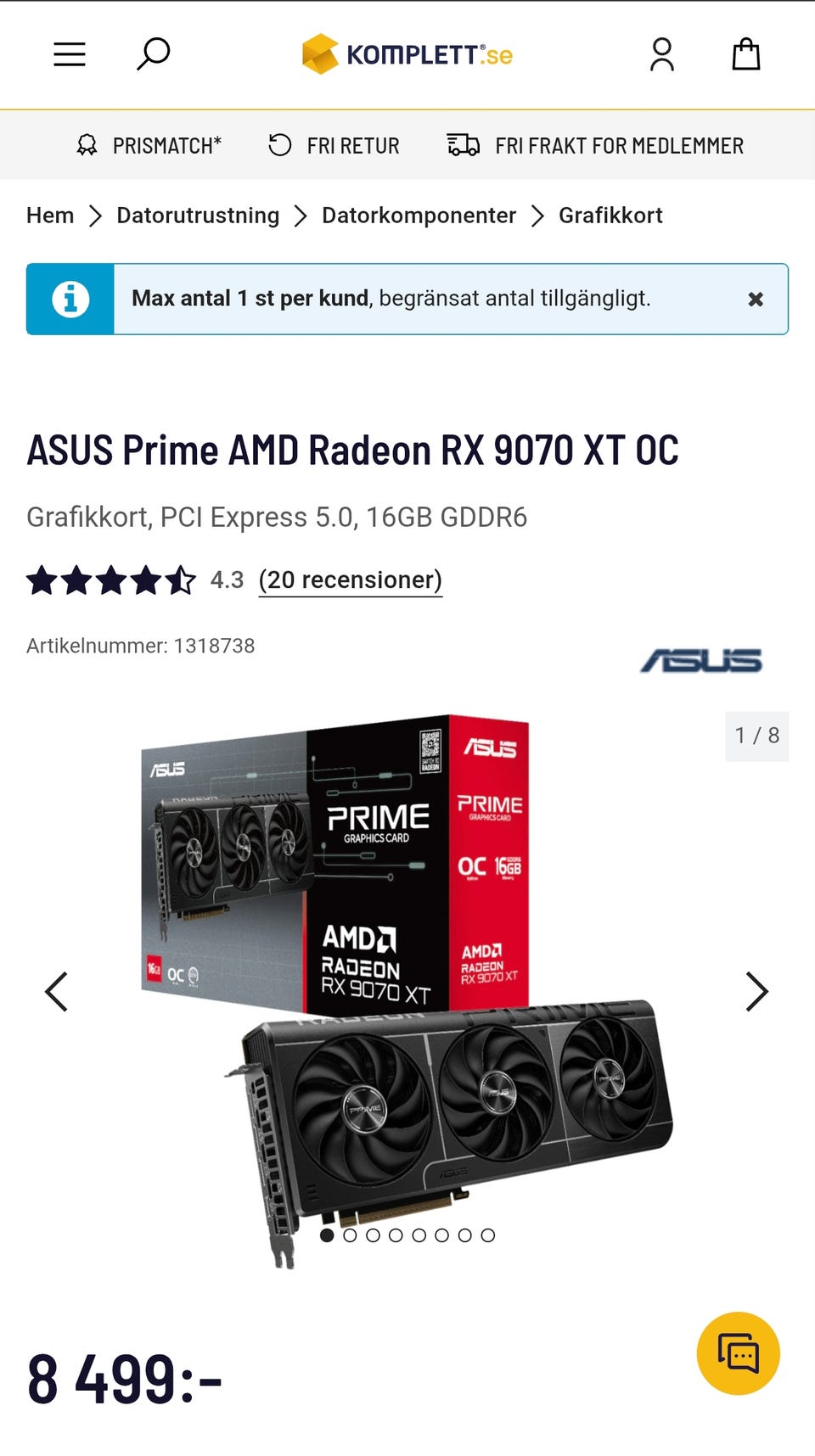Open the hamburger navigation menu

[70, 54]
